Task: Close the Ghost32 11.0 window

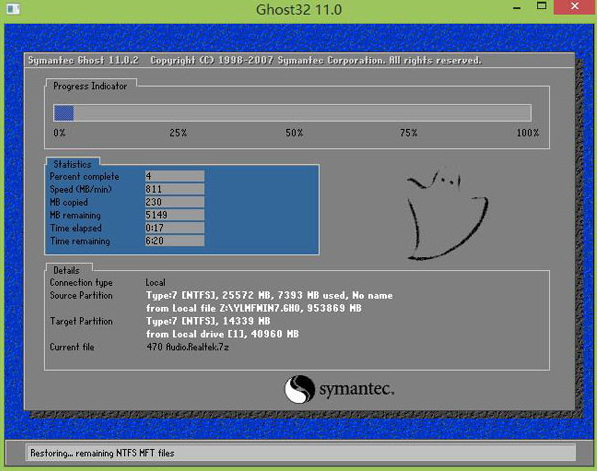Action: [575, 7]
